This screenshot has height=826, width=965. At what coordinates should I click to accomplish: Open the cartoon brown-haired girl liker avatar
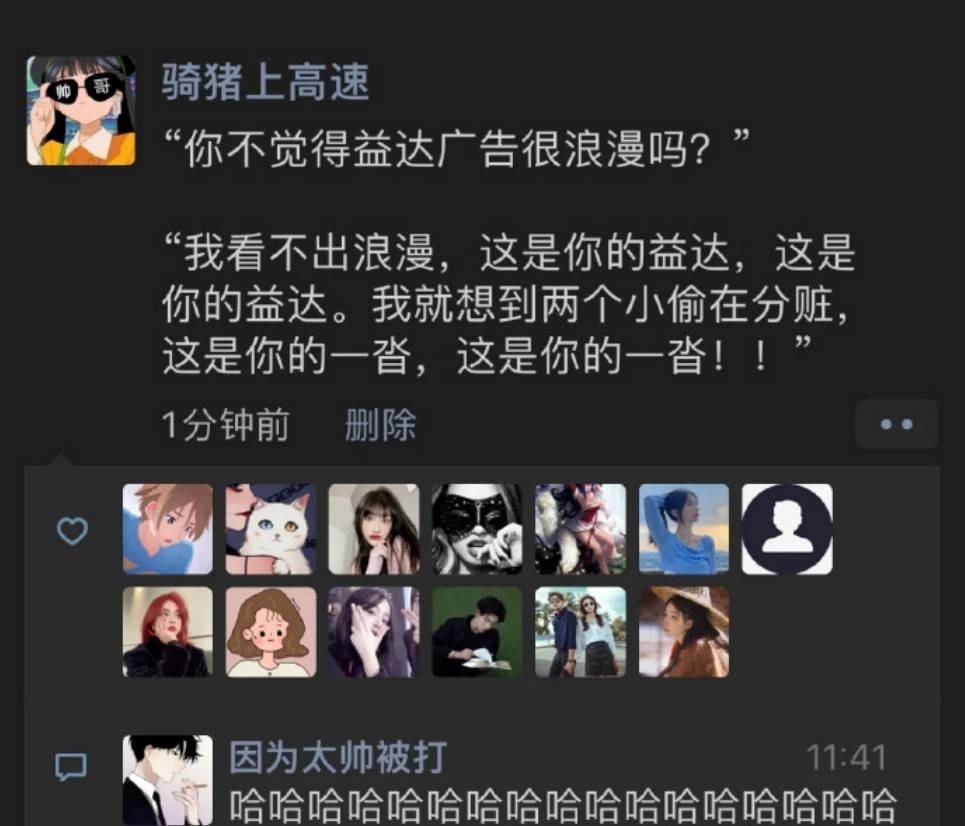(x=271, y=632)
